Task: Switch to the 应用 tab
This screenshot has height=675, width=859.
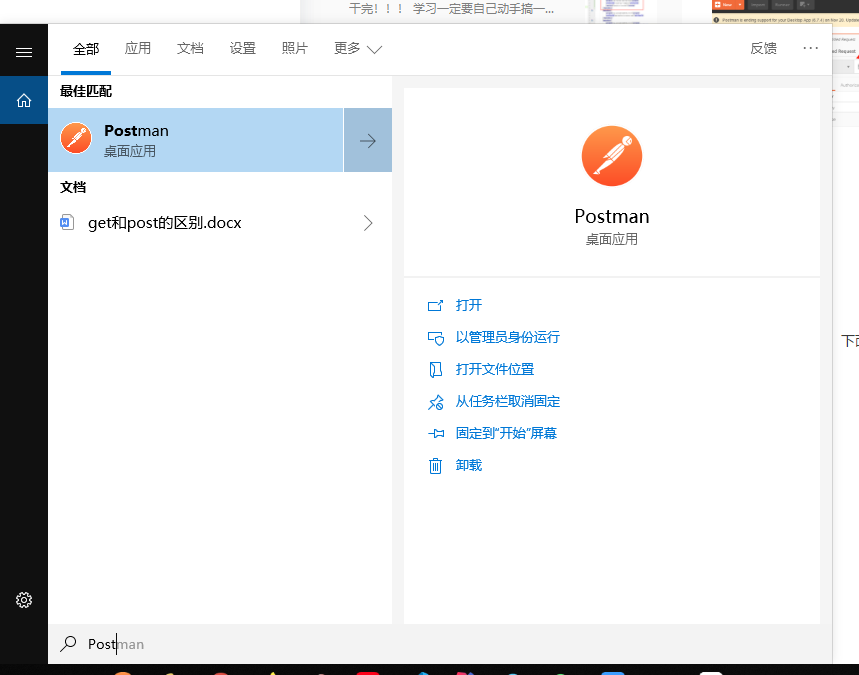Action: click(138, 48)
